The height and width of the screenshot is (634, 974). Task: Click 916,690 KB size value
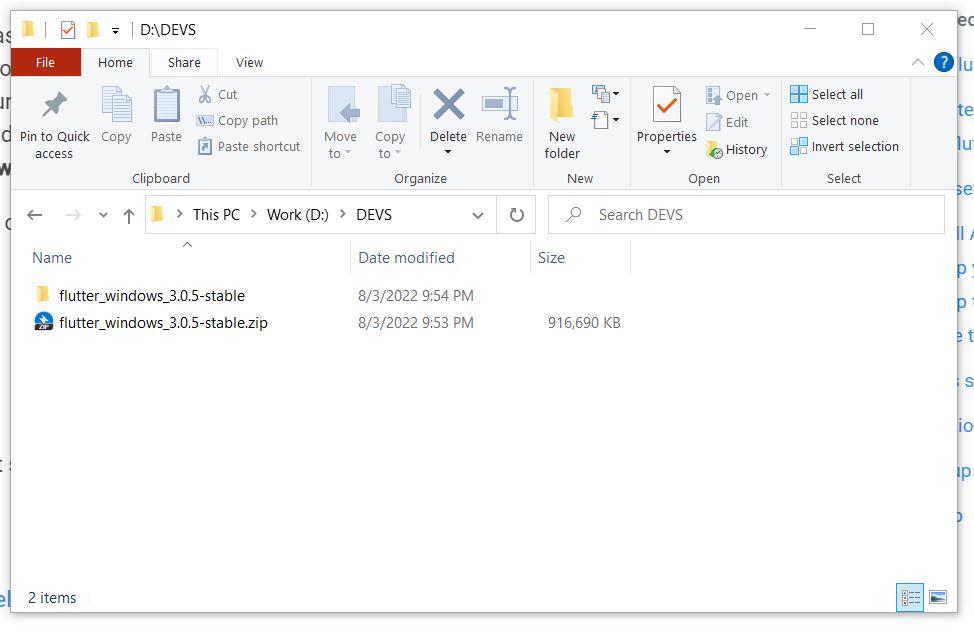(x=584, y=323)
